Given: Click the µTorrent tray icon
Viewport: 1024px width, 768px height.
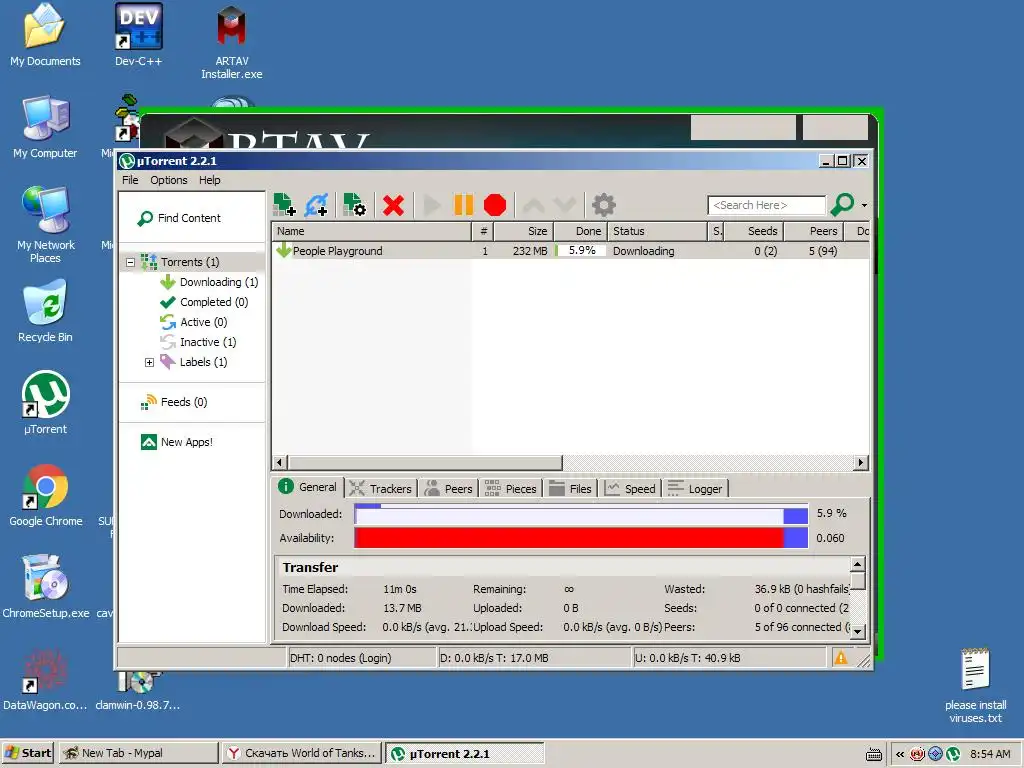Looking at the screenshot, I should tap(953, 754).
